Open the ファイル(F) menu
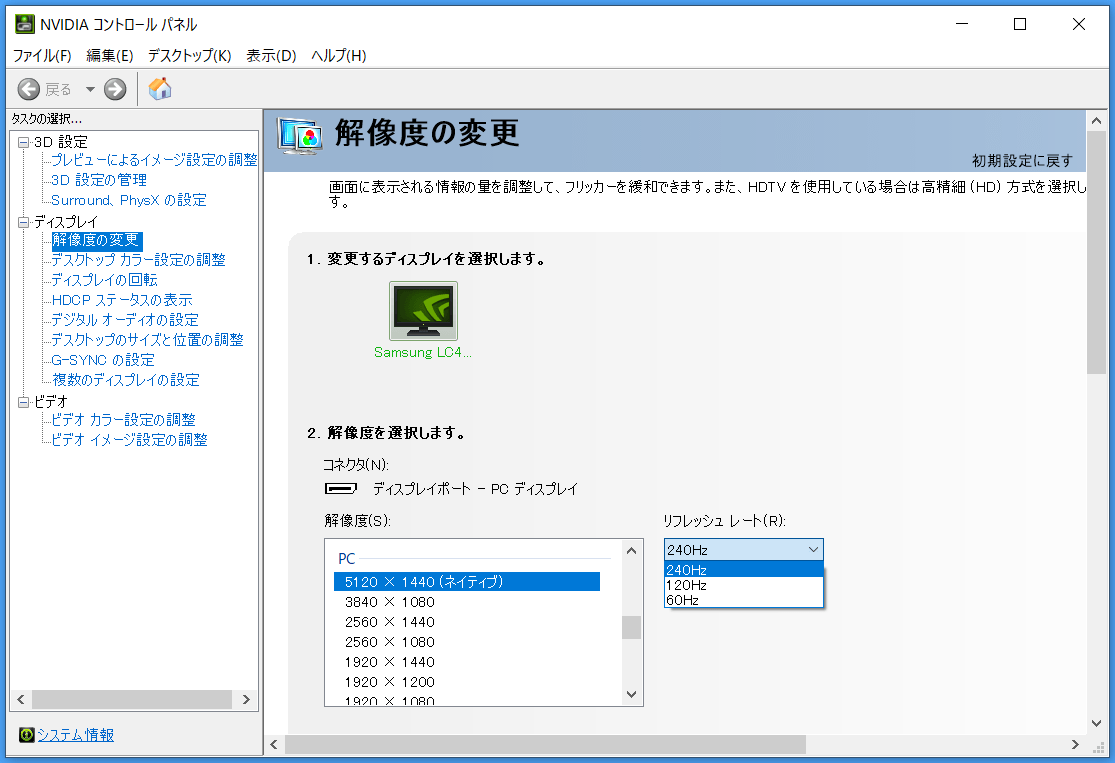 pyautogui.click(x=42, y=55)
